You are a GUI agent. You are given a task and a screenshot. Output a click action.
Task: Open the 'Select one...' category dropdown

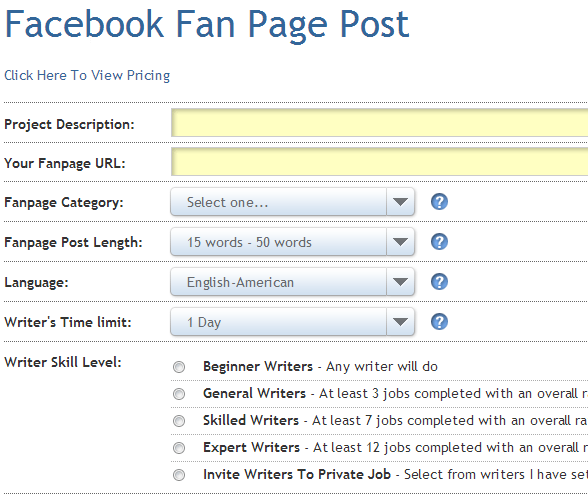[x=292, y=202]
